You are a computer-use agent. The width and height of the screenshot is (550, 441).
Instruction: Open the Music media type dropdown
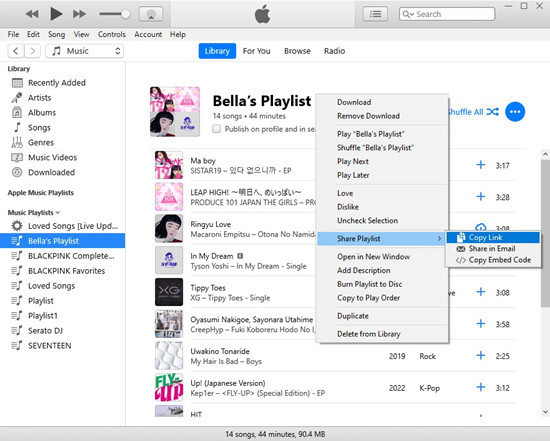click(85, 51)
